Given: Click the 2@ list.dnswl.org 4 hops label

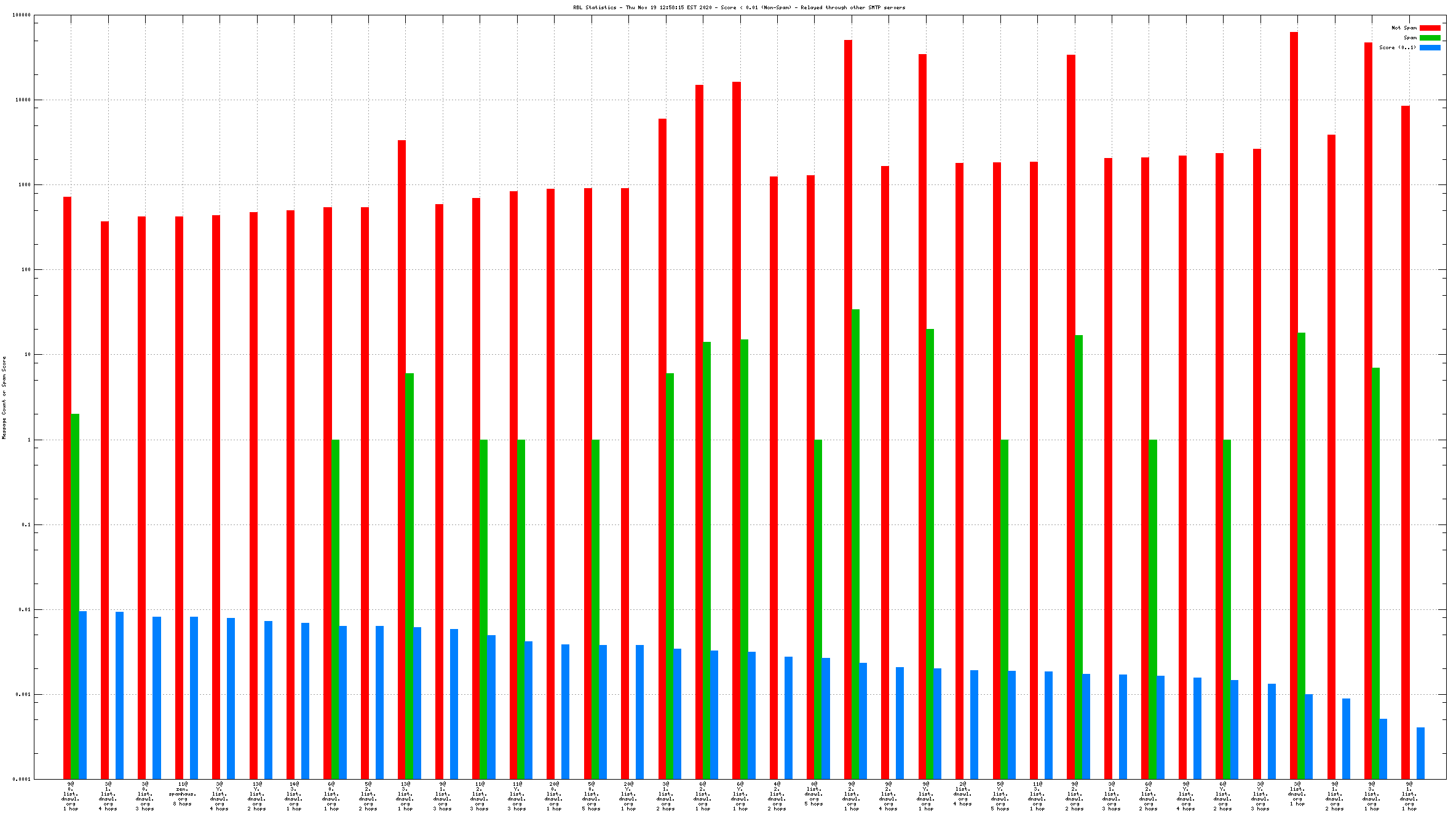Looking at the screenshot, I should point(963,794).
